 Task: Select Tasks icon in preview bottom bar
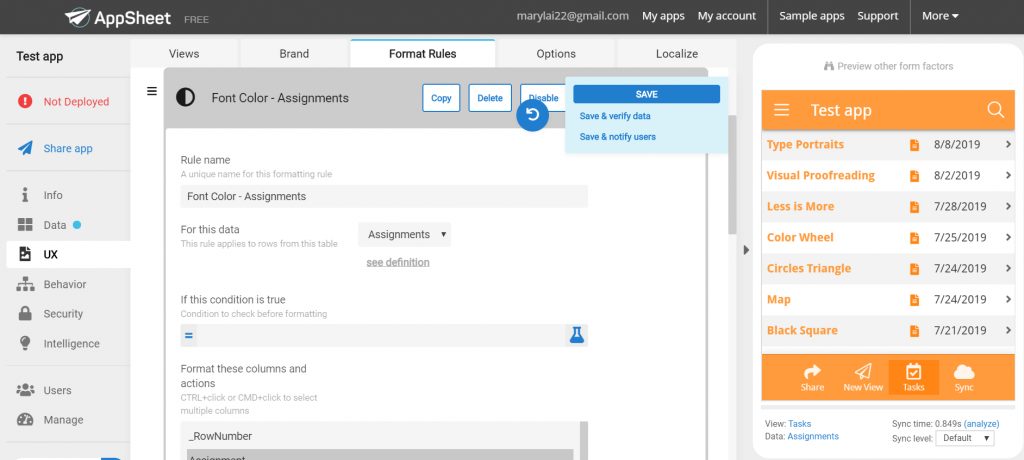(914, 378)
